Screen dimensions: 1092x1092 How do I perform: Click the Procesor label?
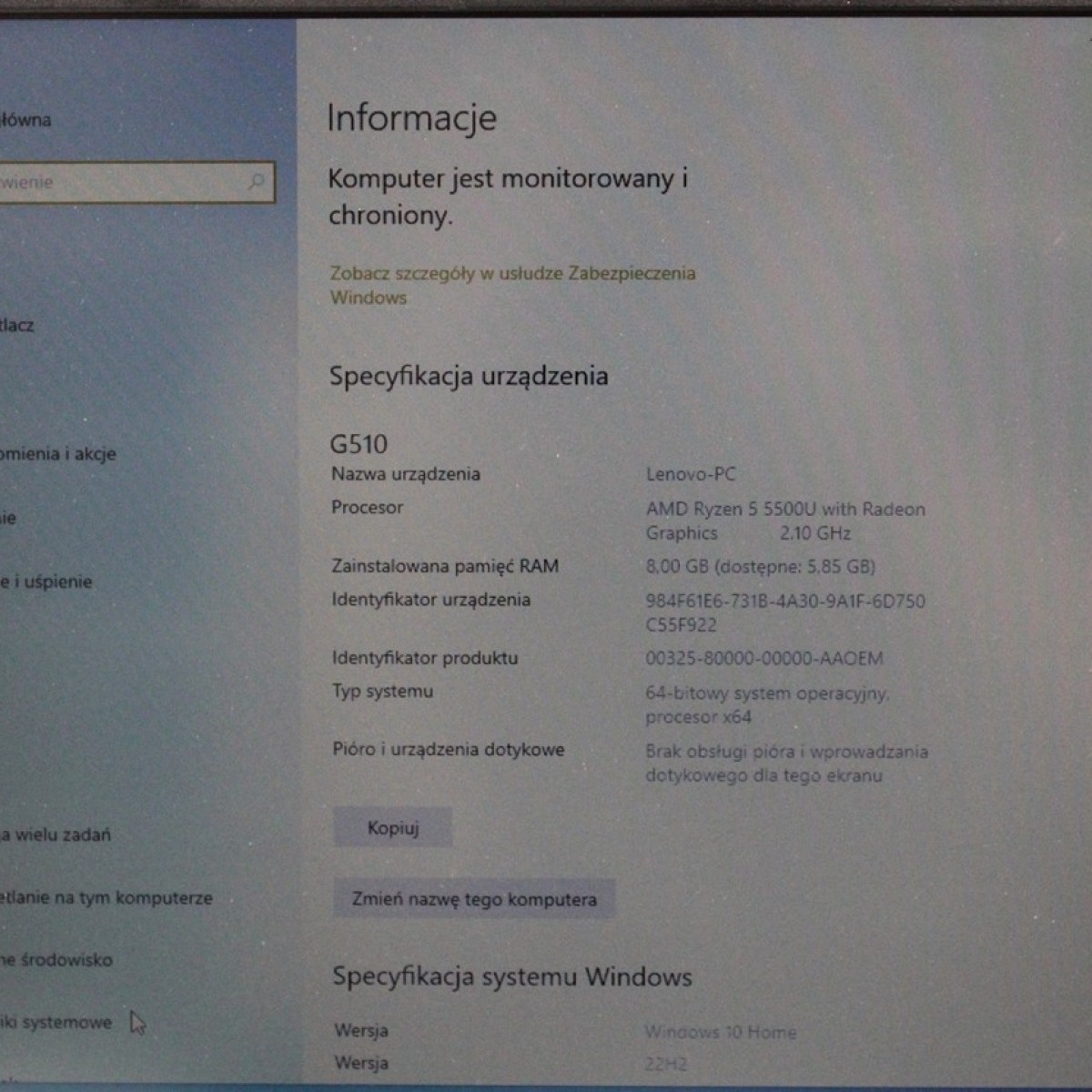point(367,507)
